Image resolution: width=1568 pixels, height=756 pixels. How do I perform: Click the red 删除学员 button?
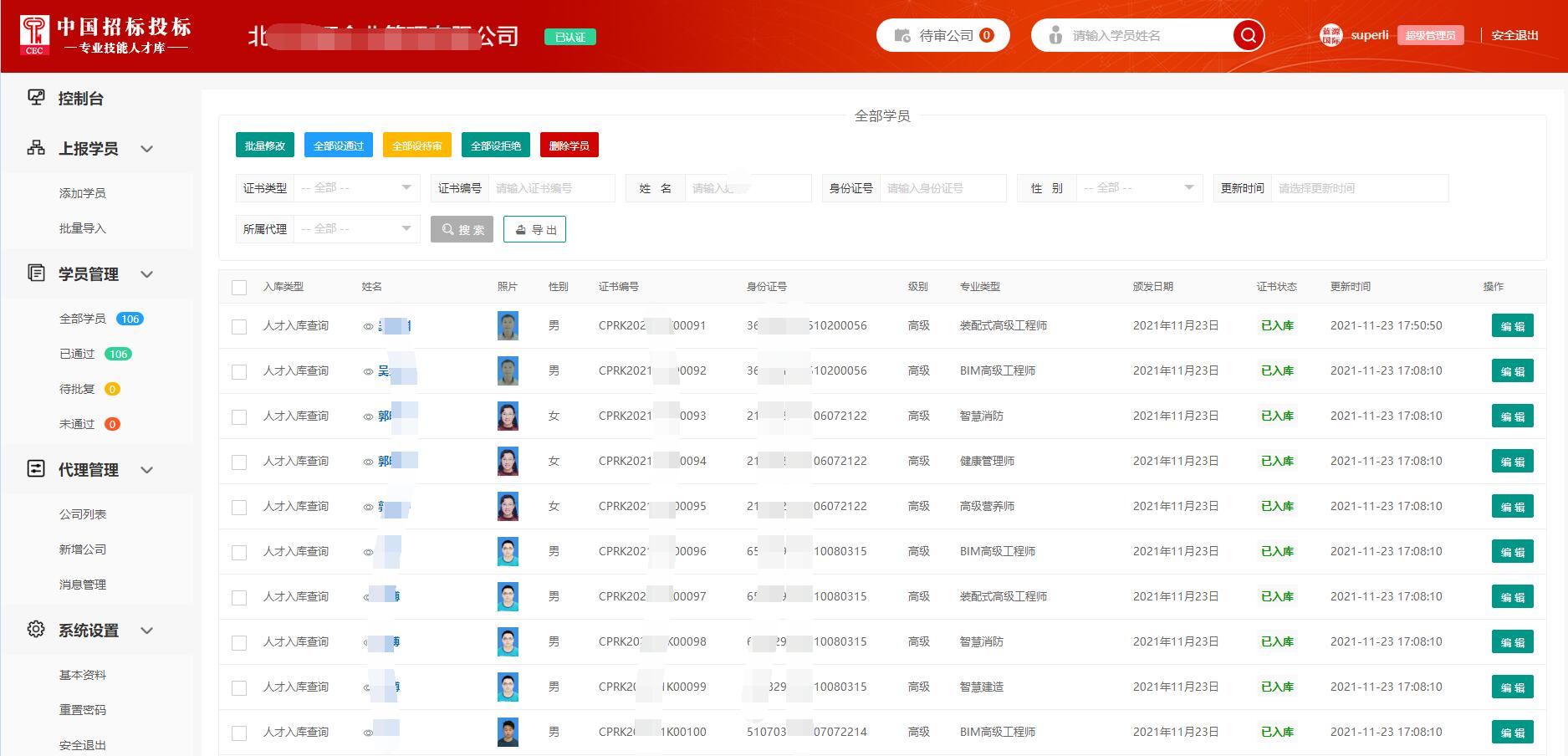tap(569, 146)
